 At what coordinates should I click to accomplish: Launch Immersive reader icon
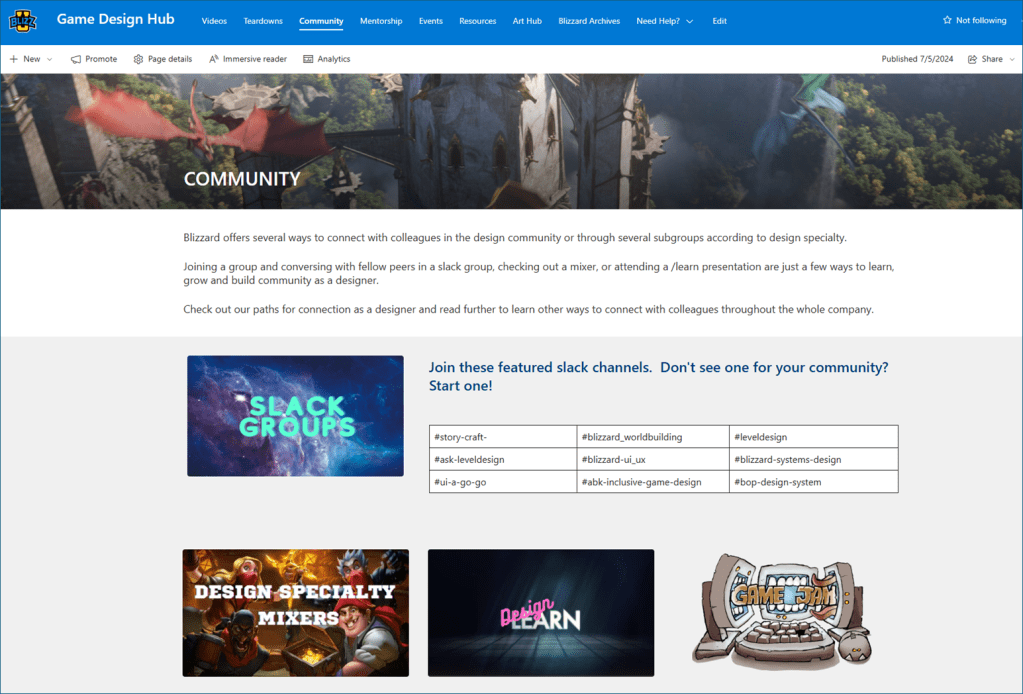click(214, 59)
